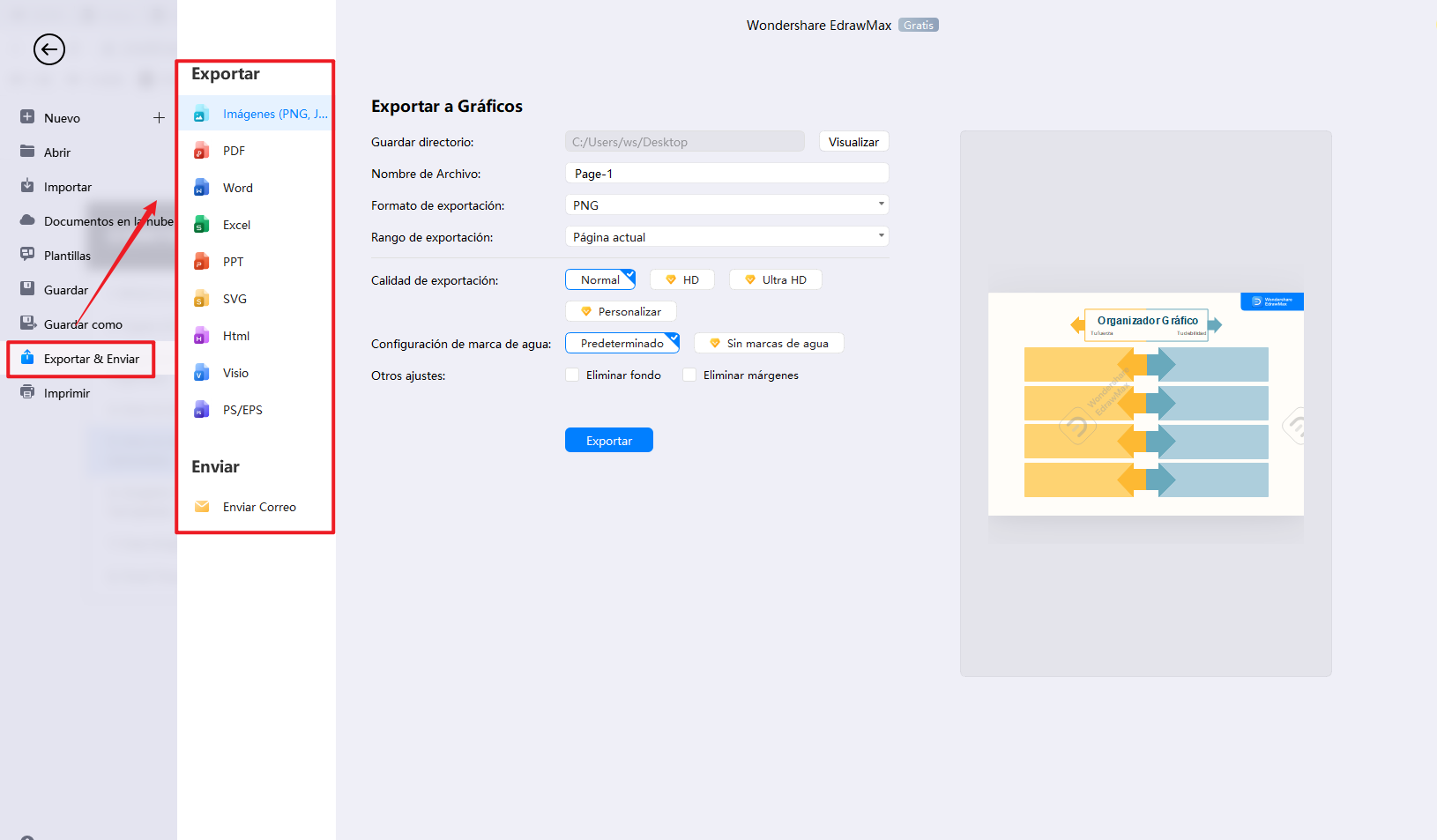Select PS/EPS export format
Image resolution: width=1437 pixels, height=840 pixels.
pyautogui.click(x=242, y=409)
